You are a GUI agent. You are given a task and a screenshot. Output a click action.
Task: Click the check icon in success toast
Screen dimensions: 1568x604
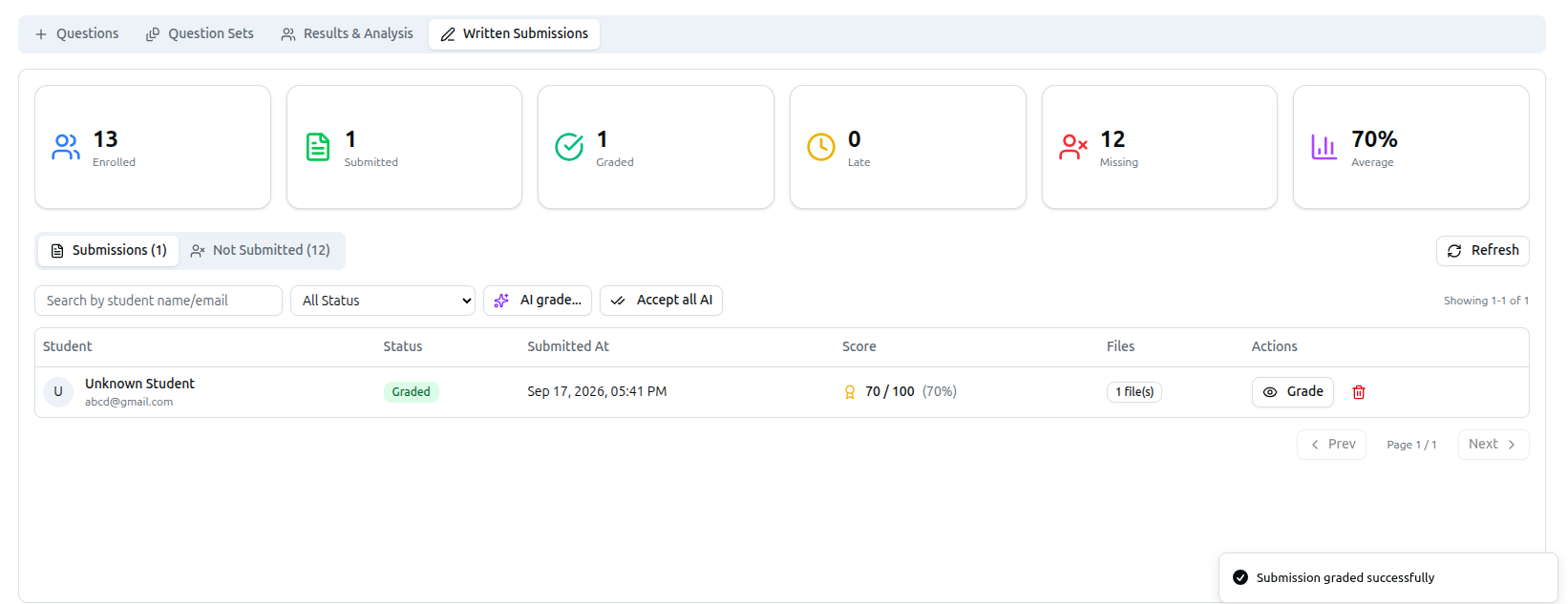[1240, 577]
